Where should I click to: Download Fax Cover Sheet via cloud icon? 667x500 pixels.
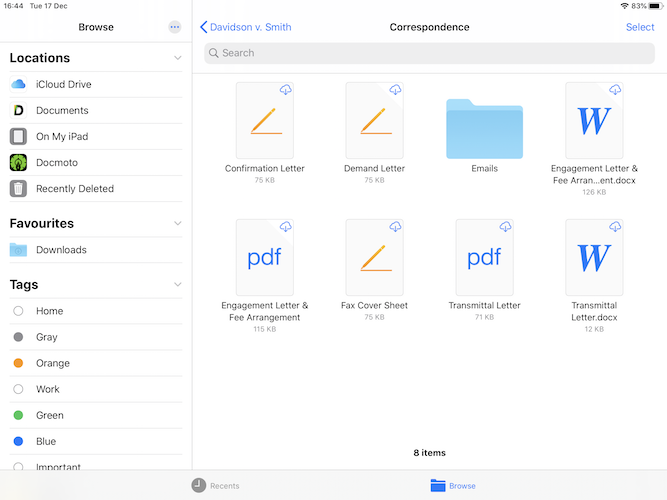[x=395, y=226]
